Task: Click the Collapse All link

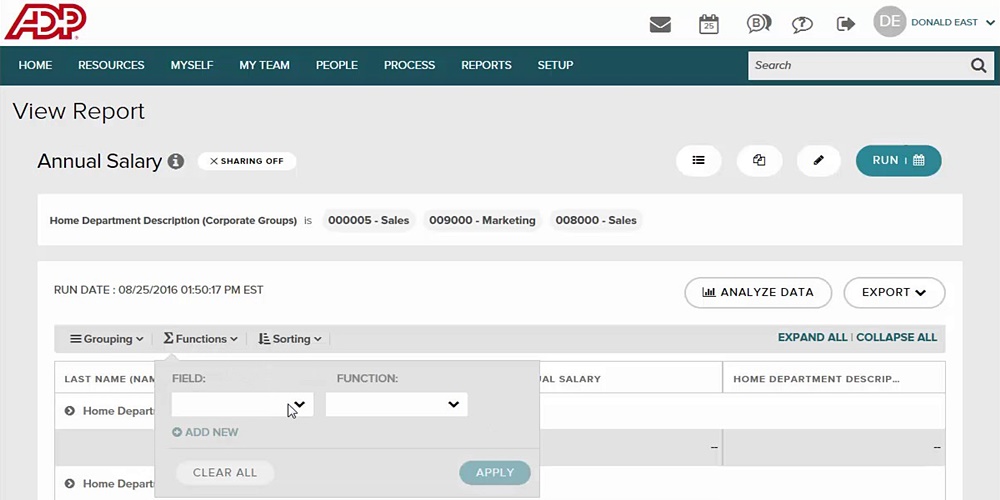Action: (x=896, y=338)
